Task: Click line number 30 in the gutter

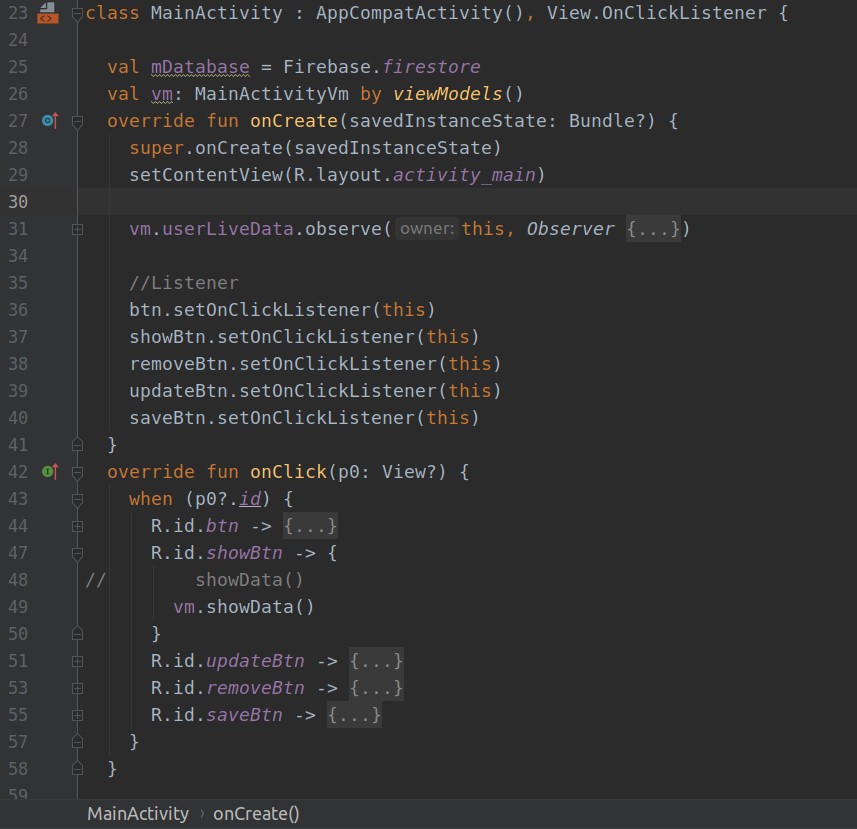Action: pos(18,201)
